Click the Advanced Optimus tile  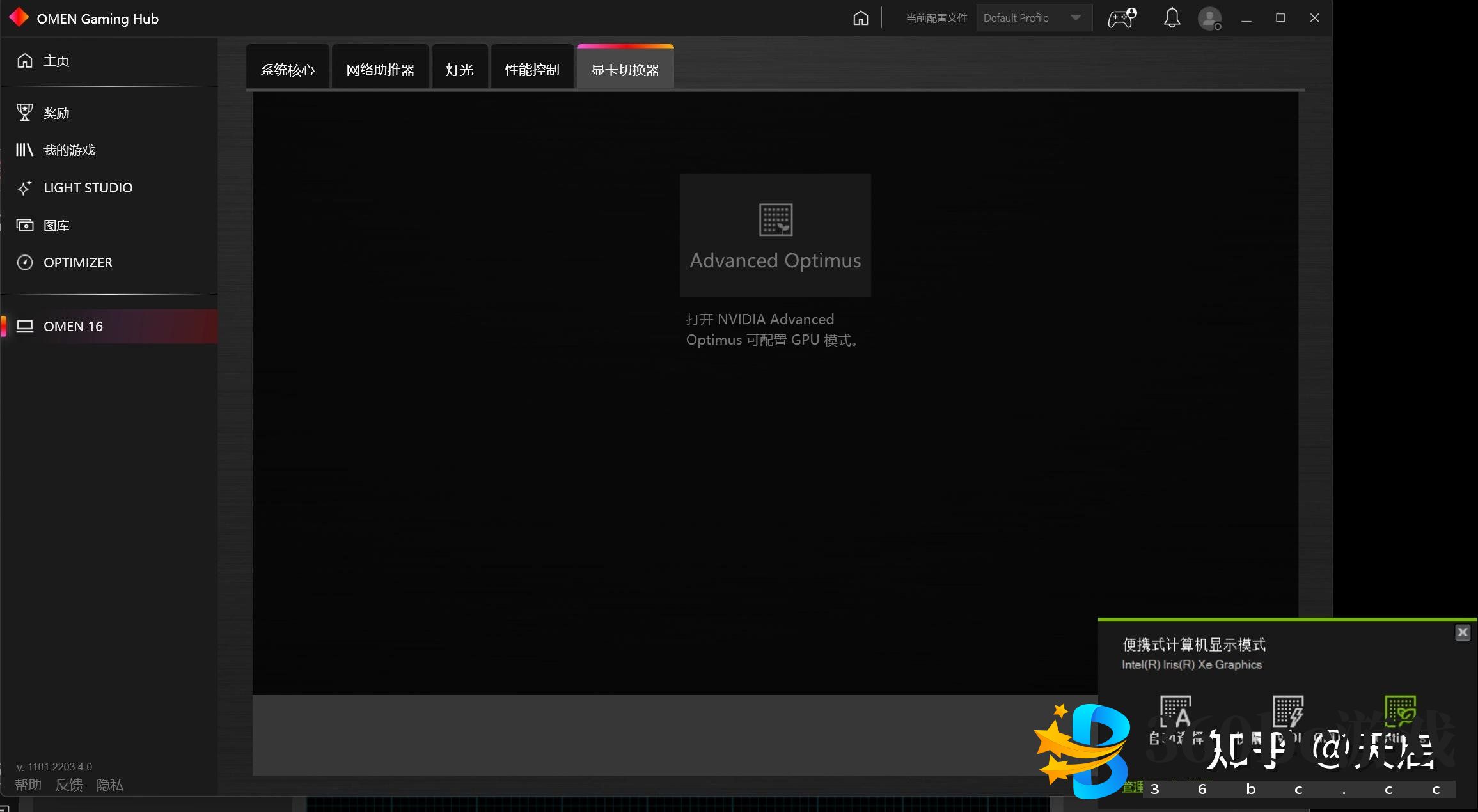coord(775,235)
